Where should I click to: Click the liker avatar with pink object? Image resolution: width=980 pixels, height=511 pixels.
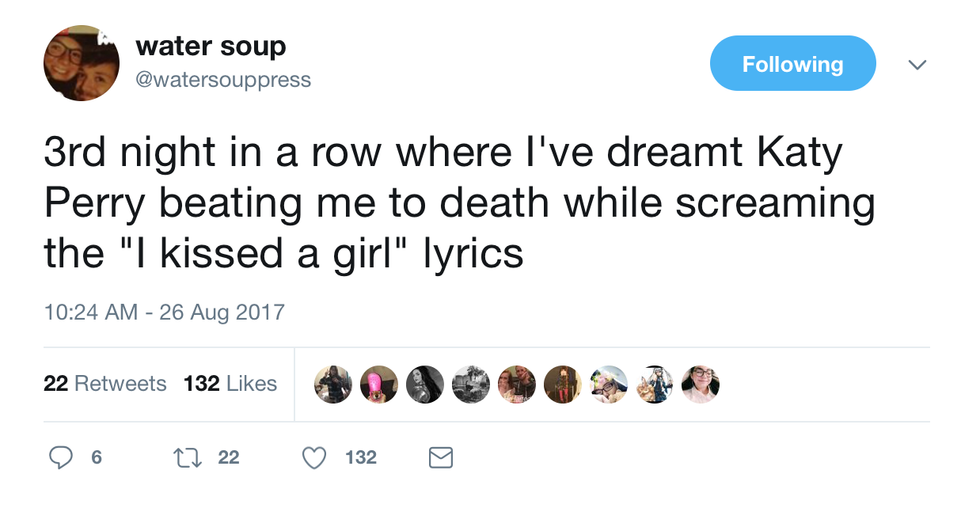click(x=379, y=384)
